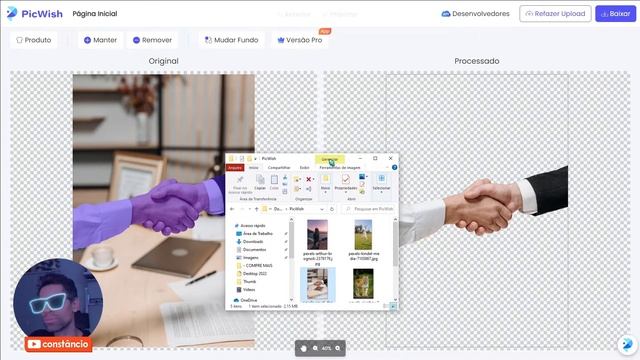Click the Mover para icon

tap(297, 179)
